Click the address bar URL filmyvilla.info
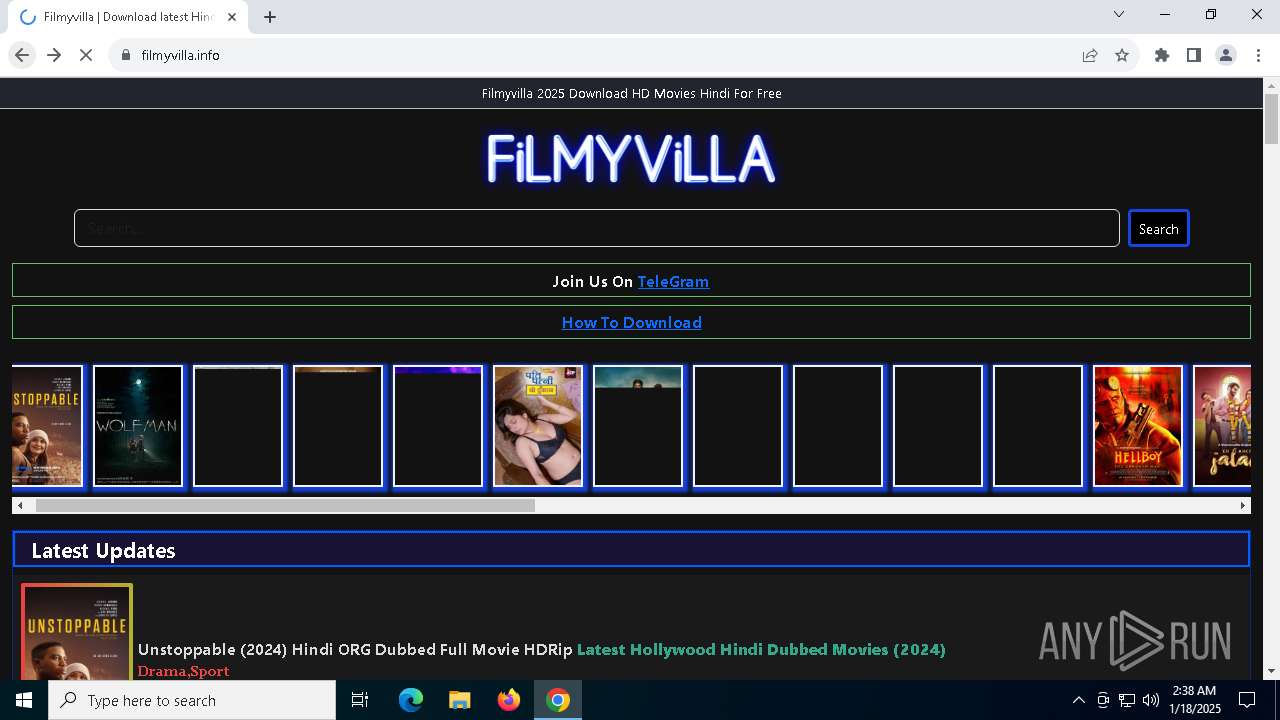 (181, 55)
